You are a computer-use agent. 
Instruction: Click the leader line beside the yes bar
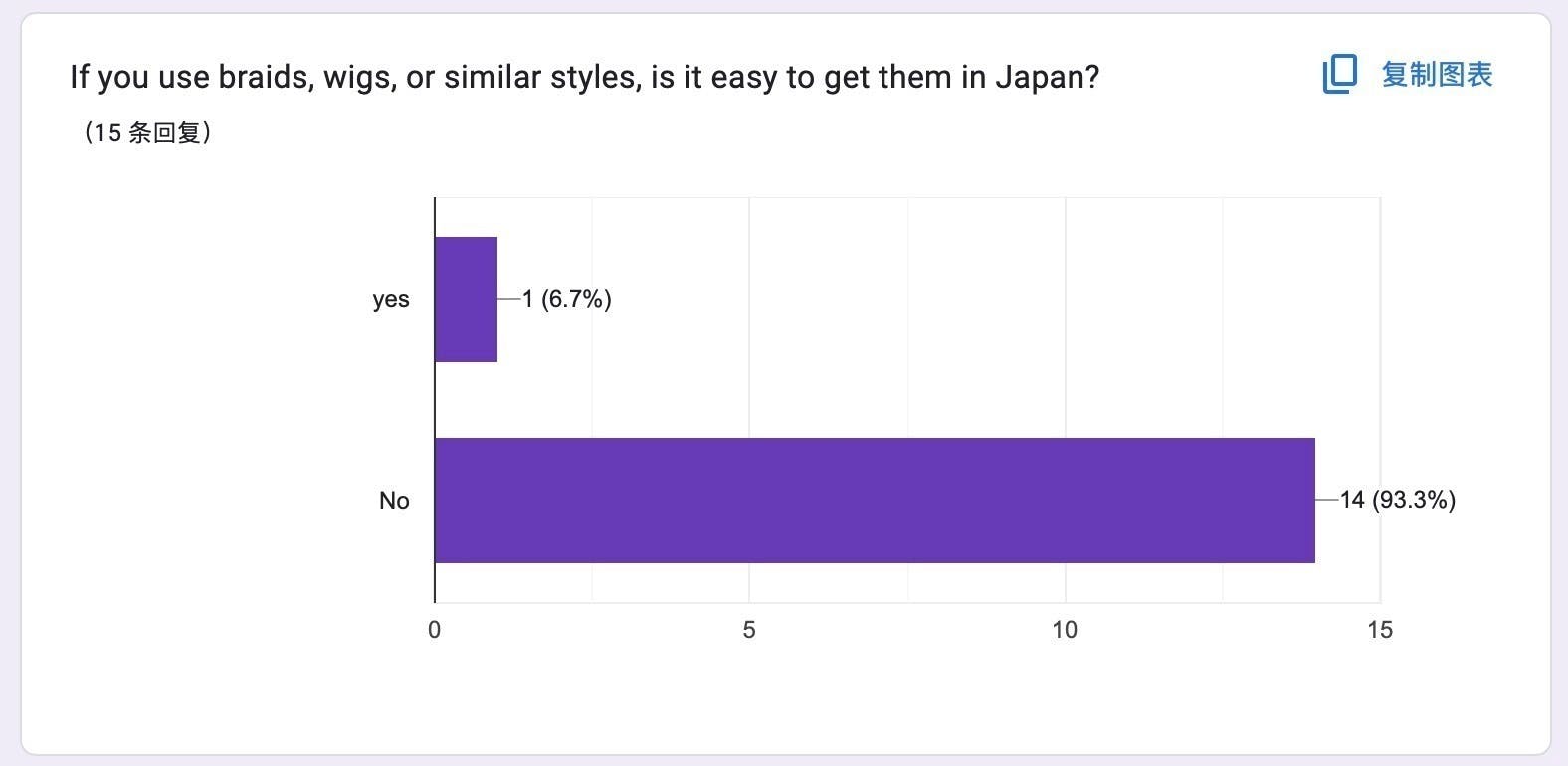[508, 299]
